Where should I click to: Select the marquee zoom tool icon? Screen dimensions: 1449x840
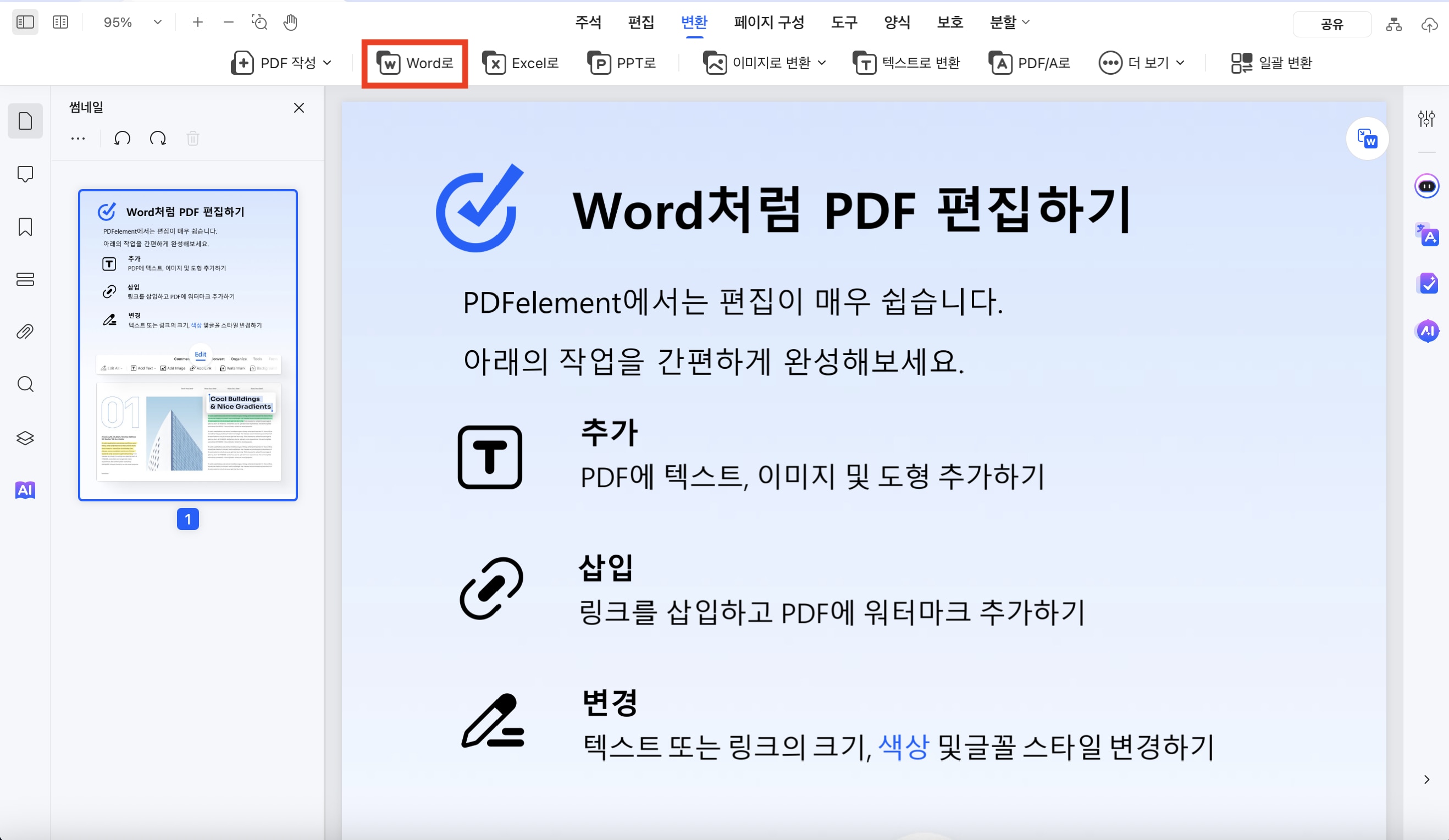click(259, 22)
